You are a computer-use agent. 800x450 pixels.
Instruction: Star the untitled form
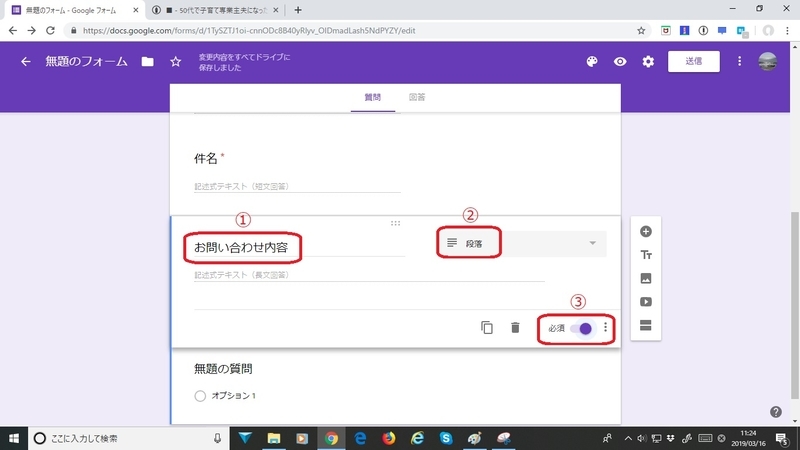tap(176, 62)
